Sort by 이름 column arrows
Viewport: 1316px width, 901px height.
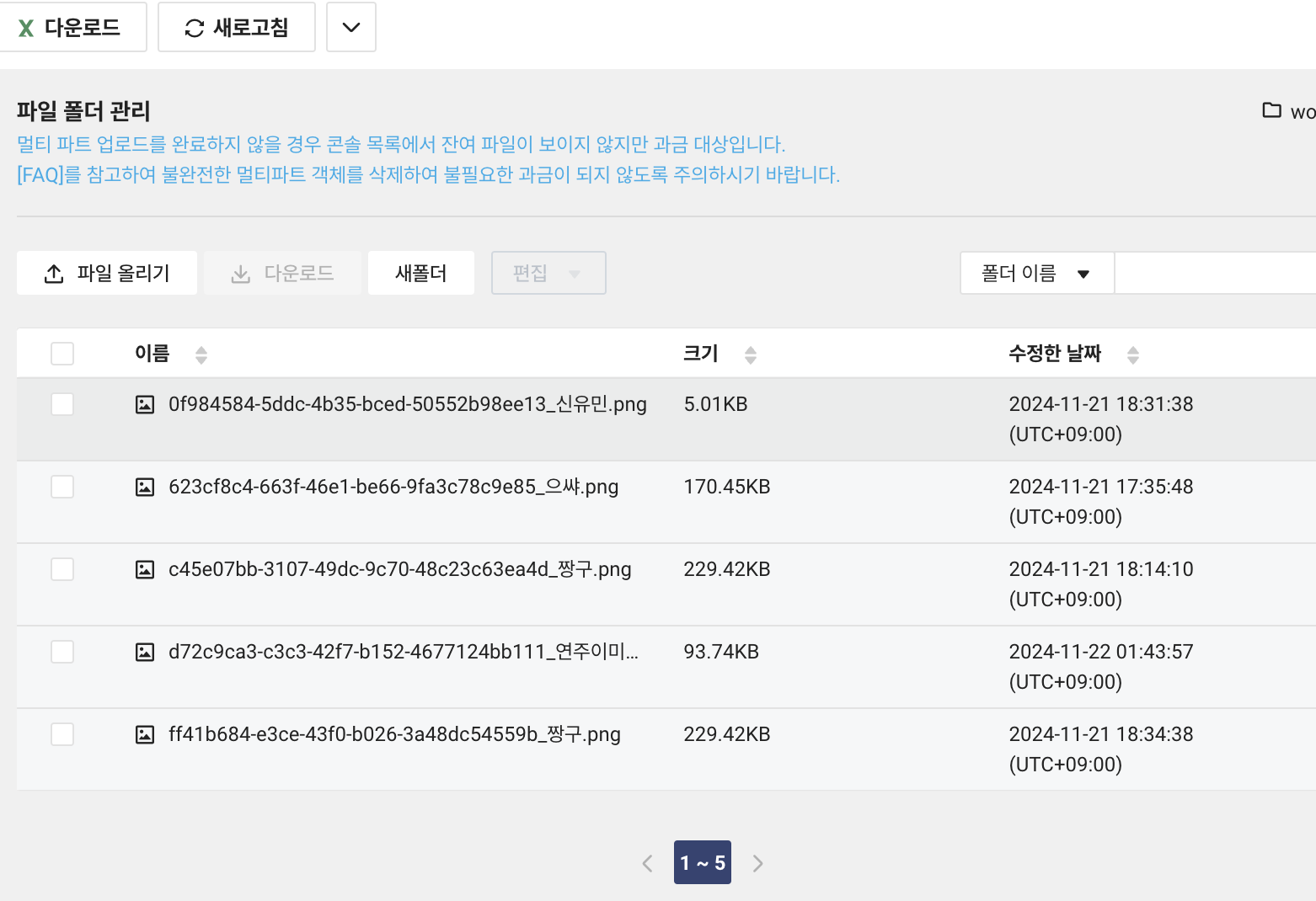[201, 355]
